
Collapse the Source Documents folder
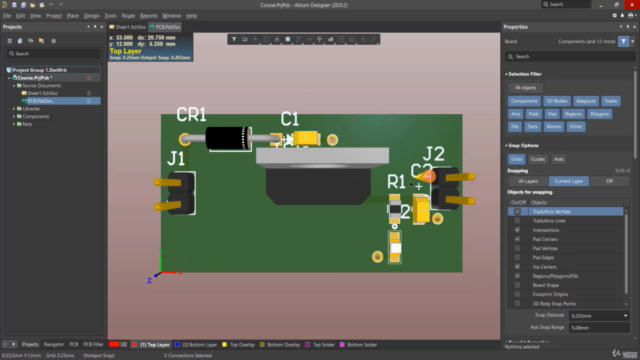click(14, 86)
